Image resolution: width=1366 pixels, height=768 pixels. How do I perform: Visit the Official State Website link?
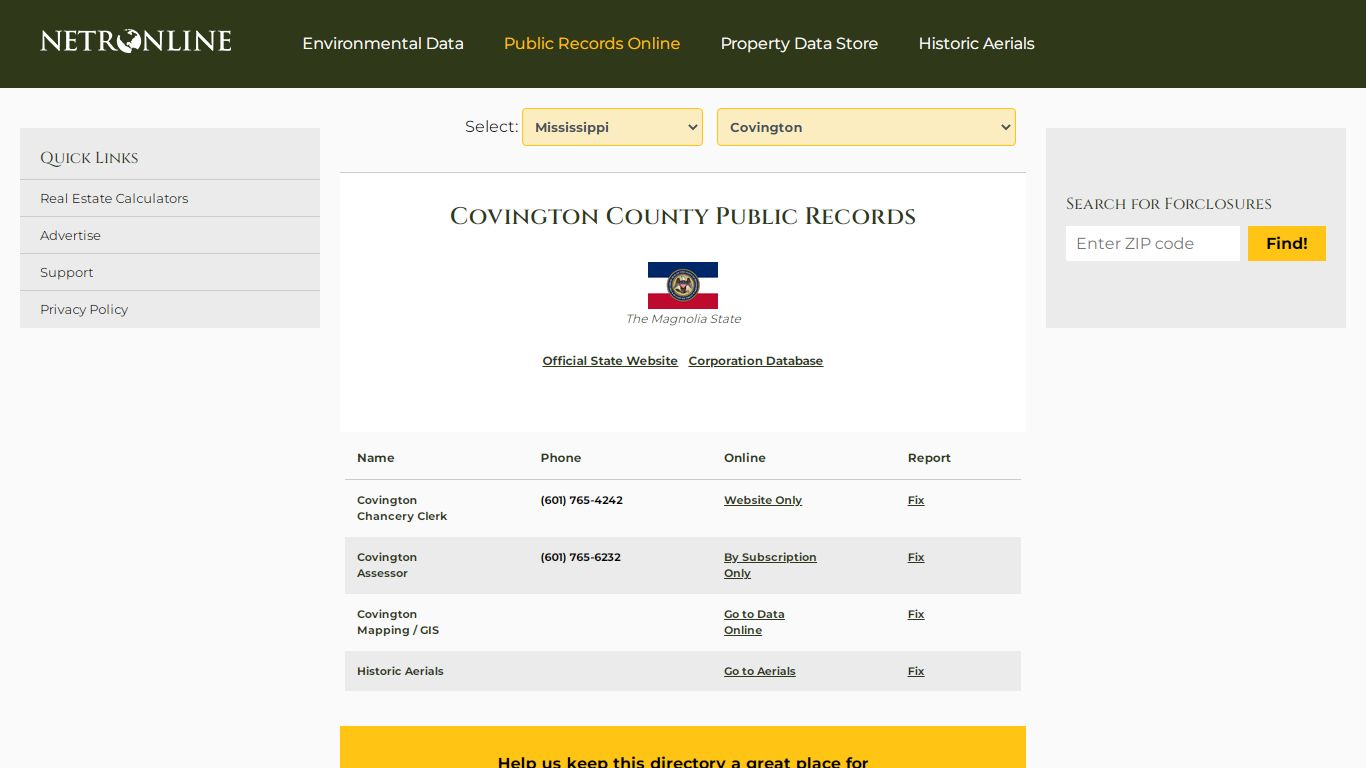click(610, 361)
